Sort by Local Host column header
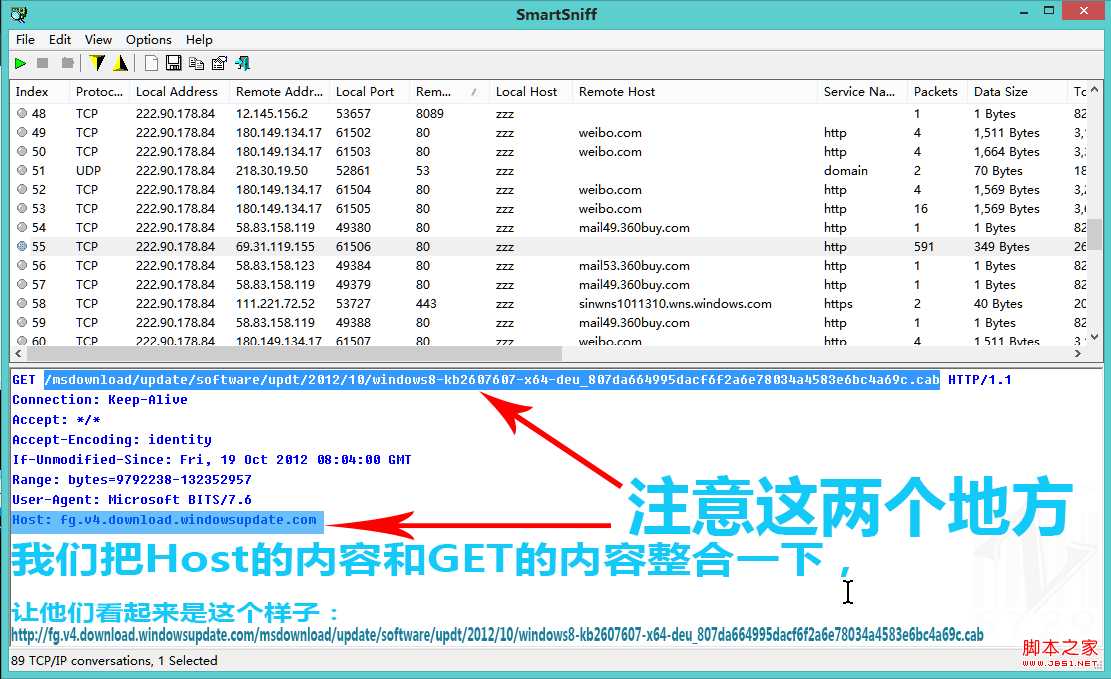 click(x=531, y=91)
